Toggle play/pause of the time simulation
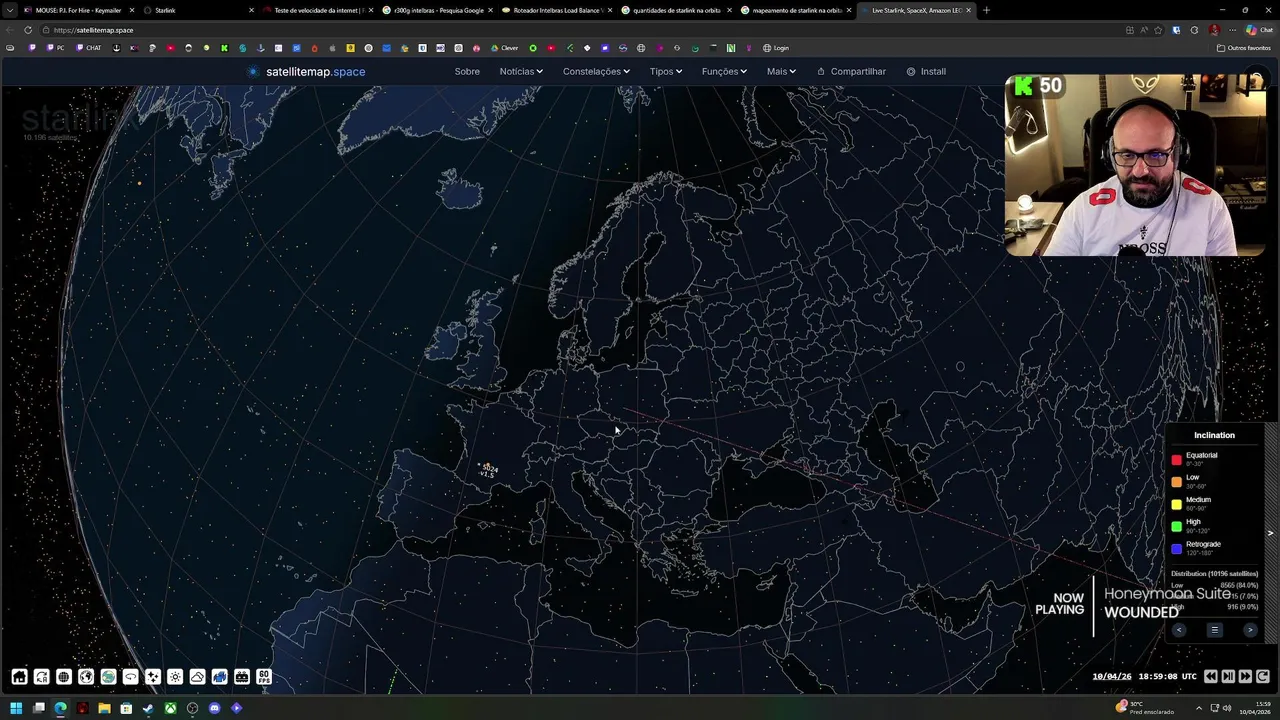 pos(1228,676)
